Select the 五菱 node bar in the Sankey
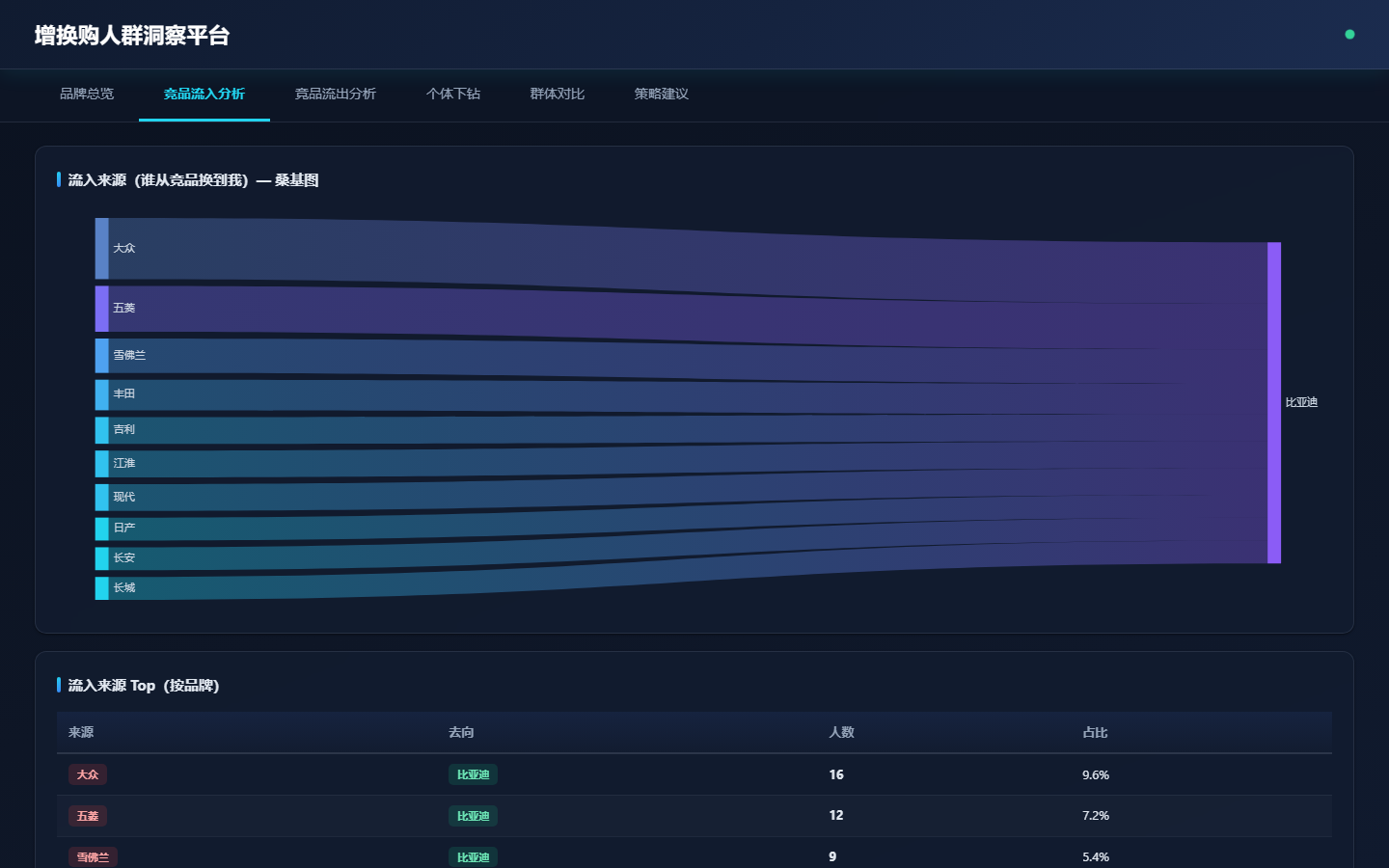 click(101, 309)
